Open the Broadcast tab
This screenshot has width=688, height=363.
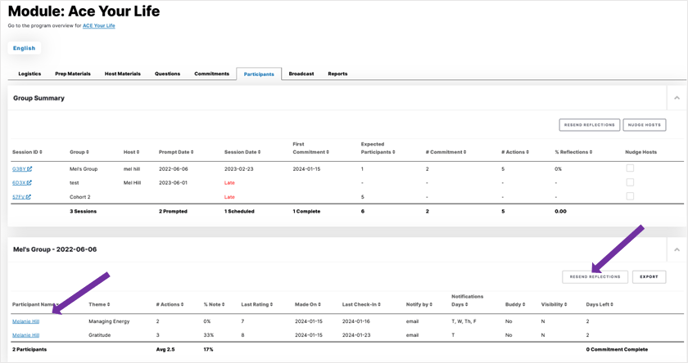301,74
